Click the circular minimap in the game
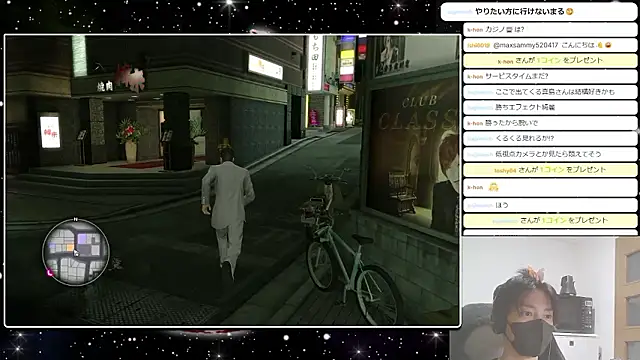640x360 pixels. (x=76, y=252)
